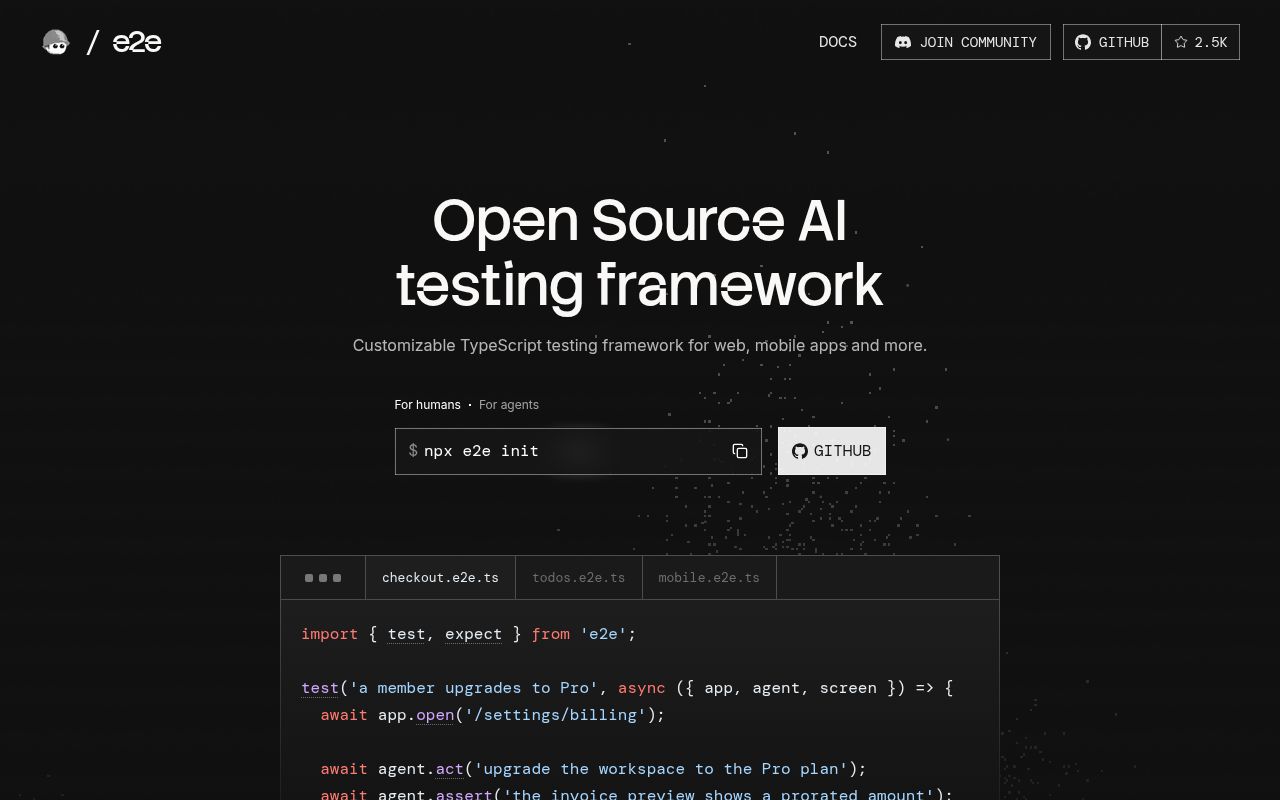Click the 'Open Source AI testing framework' heading

(x=640, y=252)
